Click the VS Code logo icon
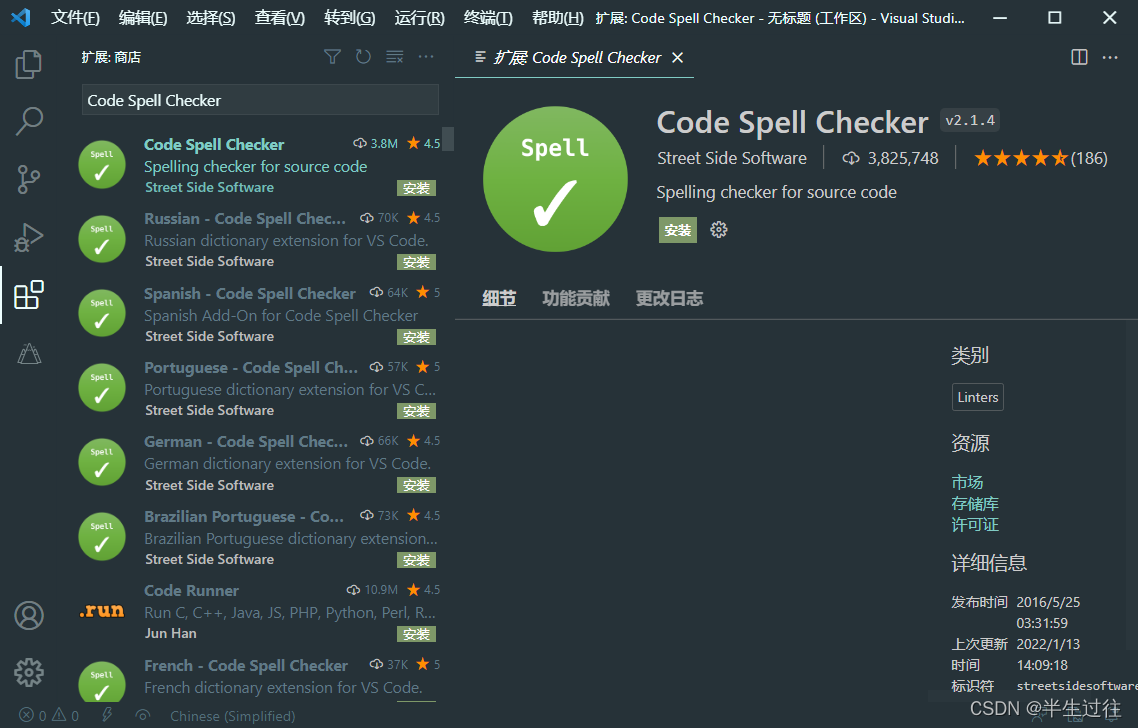This screenshot has width=1138, height=728. [x=21, y=17]
